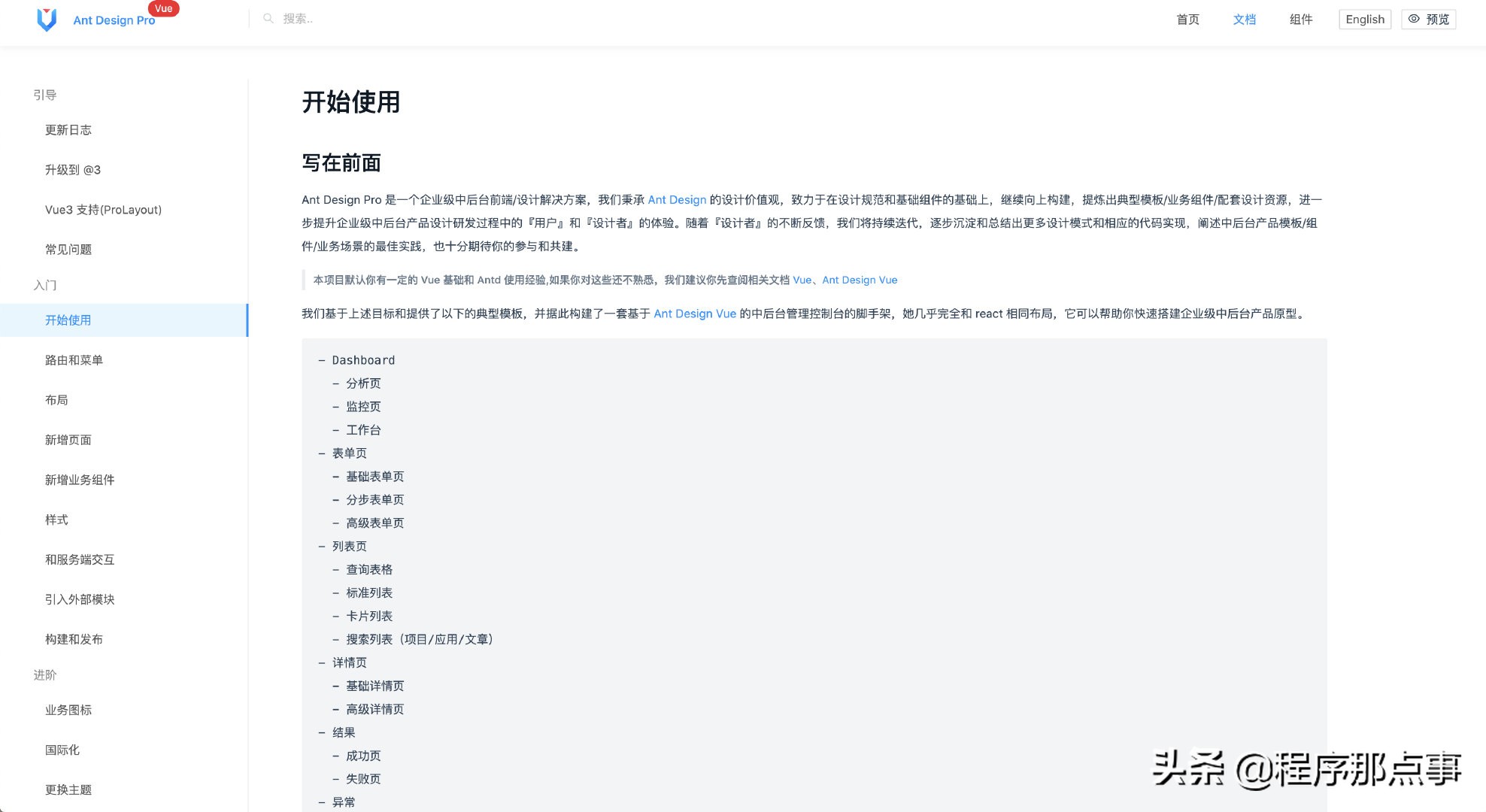Follow the Ant Design Vue link in the 脚手架 paragraph
The height and width of the screenshot is (812, 1486).
pos(695,314)
